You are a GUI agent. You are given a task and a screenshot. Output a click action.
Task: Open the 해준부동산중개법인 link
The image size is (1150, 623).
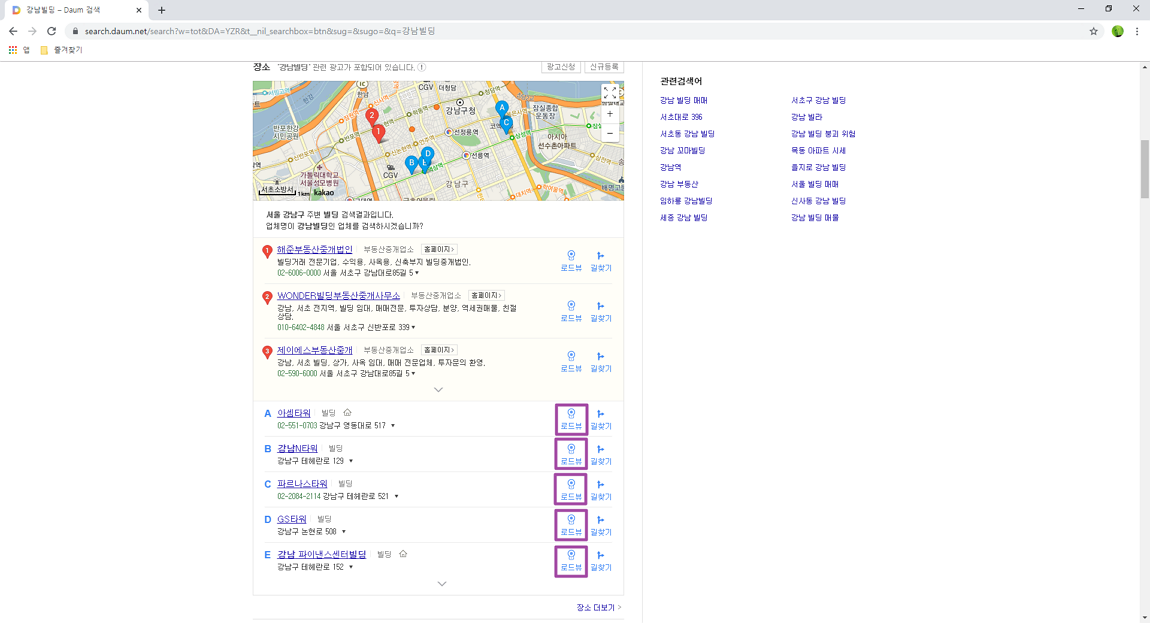315,249
